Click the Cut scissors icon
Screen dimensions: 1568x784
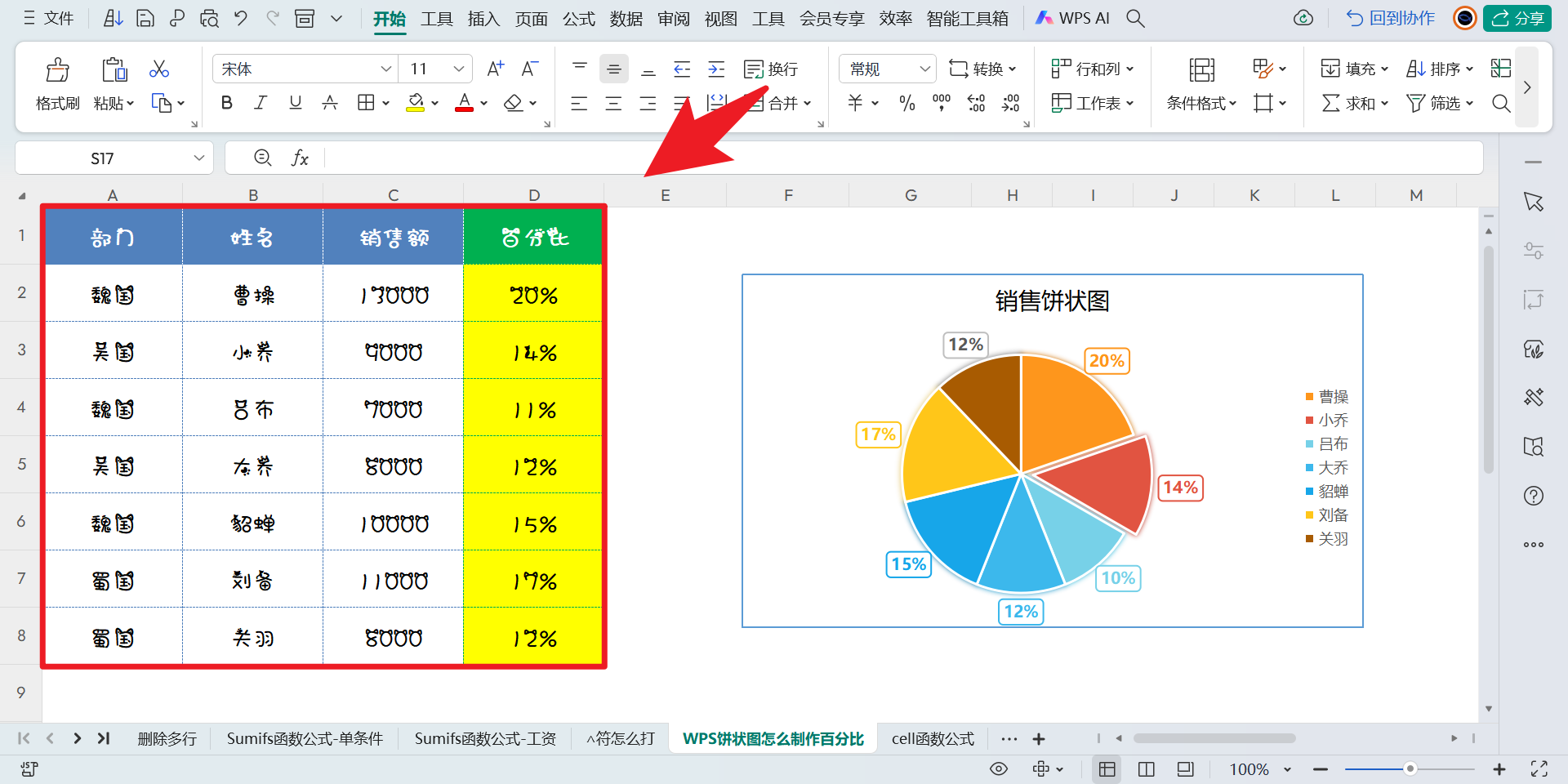tap(159, 69)
